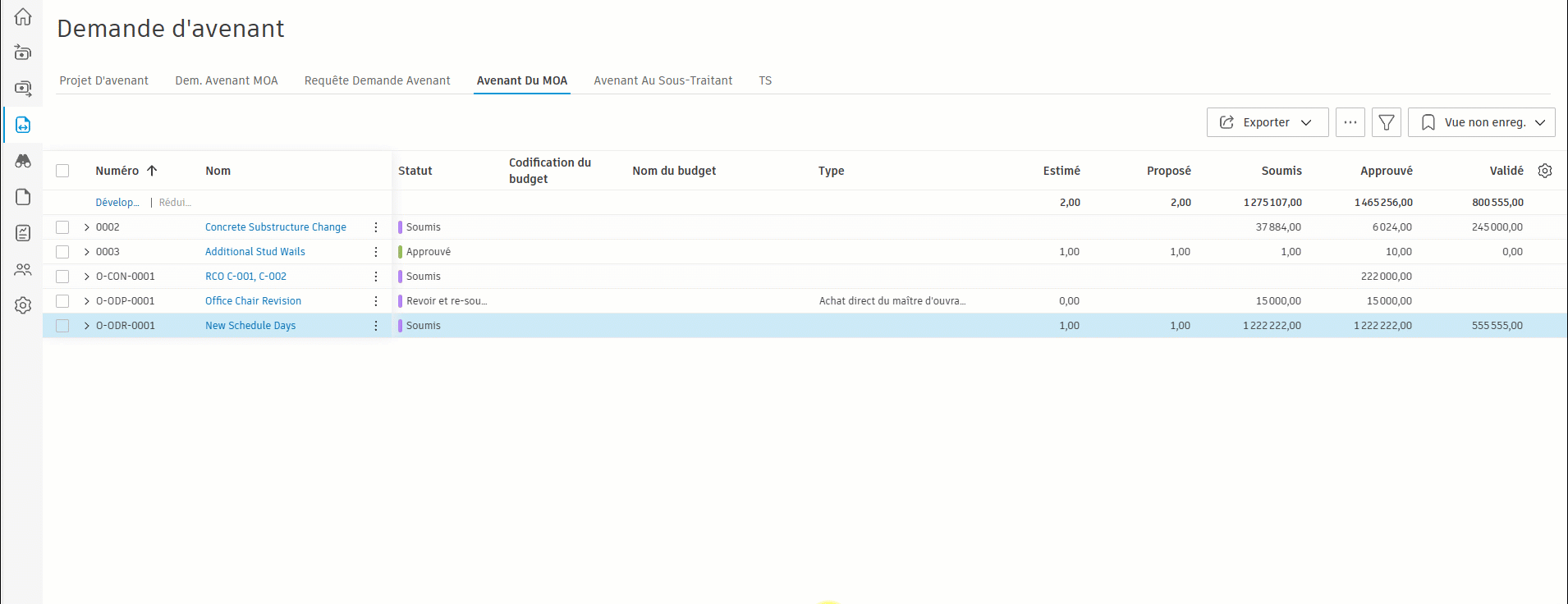The width and height of the screenshot is (1568, 604).
Task: Open the document file icon in sidebar
Action: [23, 197]
